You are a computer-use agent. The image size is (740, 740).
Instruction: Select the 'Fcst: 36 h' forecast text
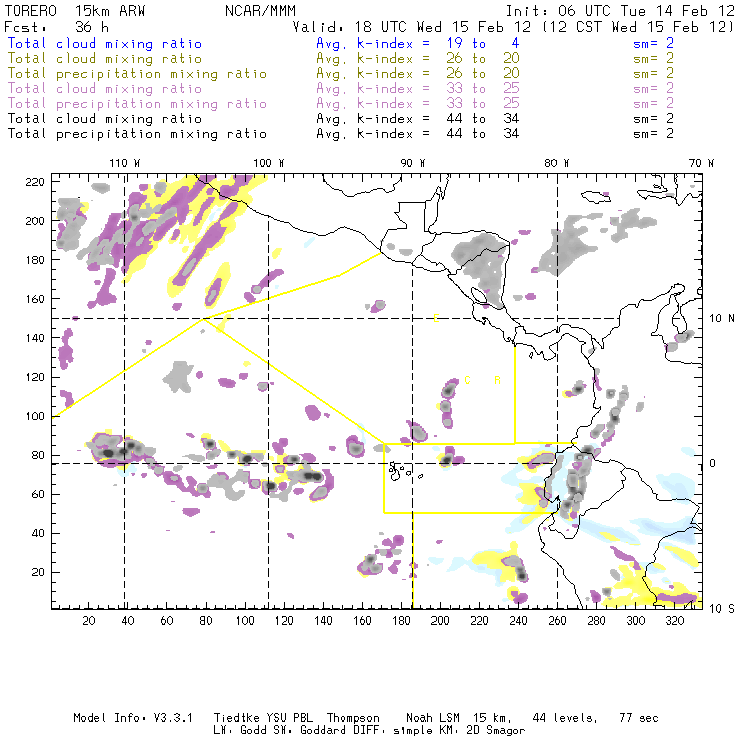point(57,27)
